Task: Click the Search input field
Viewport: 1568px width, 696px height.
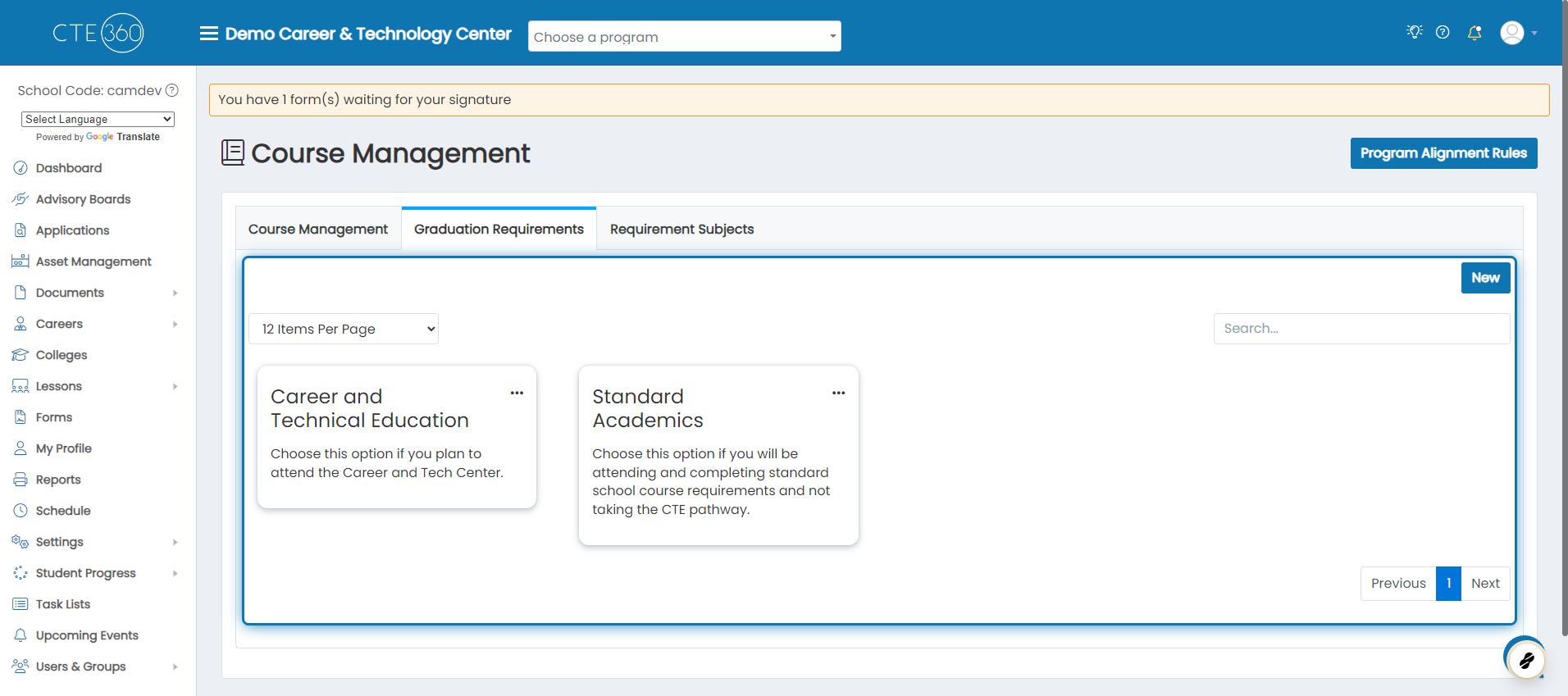Action: point(1361,329)
